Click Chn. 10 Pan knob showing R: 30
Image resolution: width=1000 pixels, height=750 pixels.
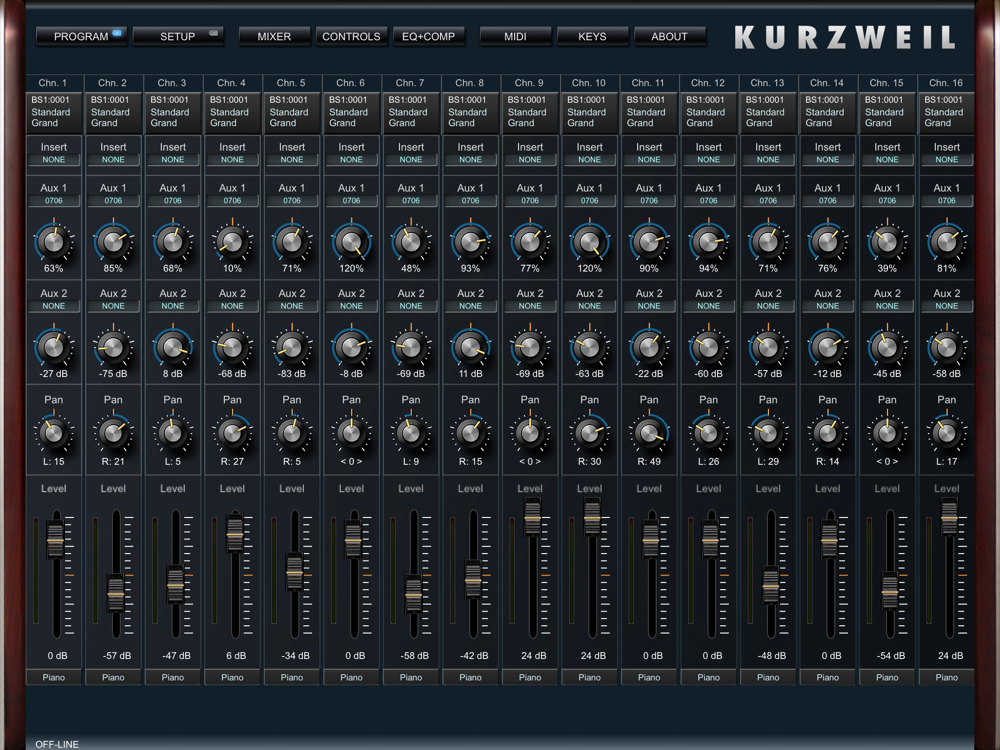(589, 434)
